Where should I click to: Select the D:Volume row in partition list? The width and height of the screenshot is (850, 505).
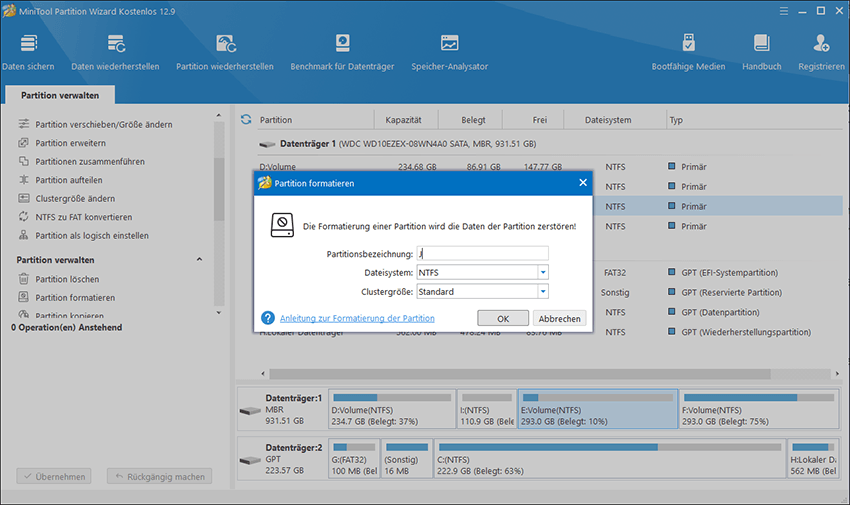549,166
